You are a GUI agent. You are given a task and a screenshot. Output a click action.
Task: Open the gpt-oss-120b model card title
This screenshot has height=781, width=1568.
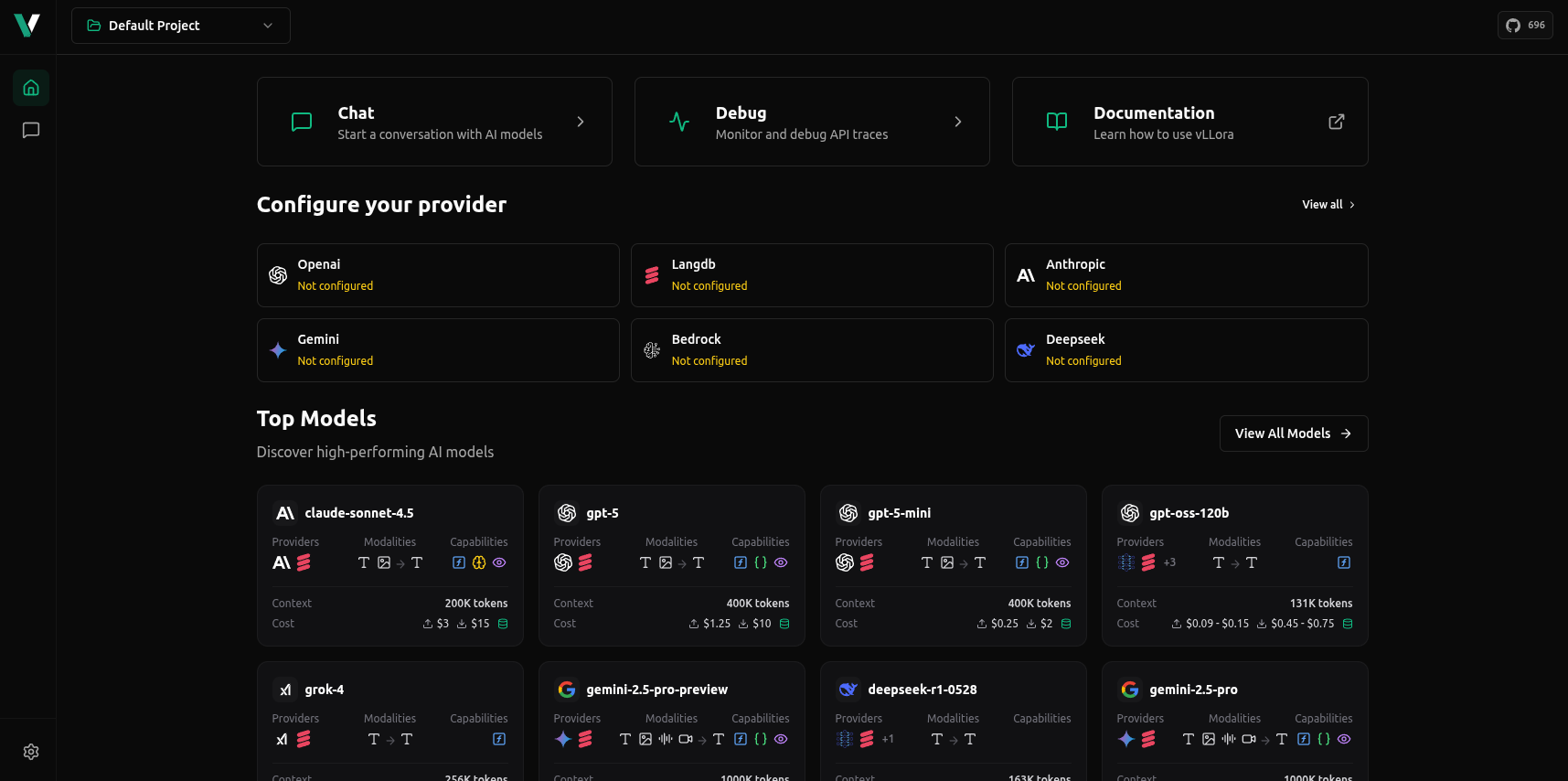pos(1189,513)
